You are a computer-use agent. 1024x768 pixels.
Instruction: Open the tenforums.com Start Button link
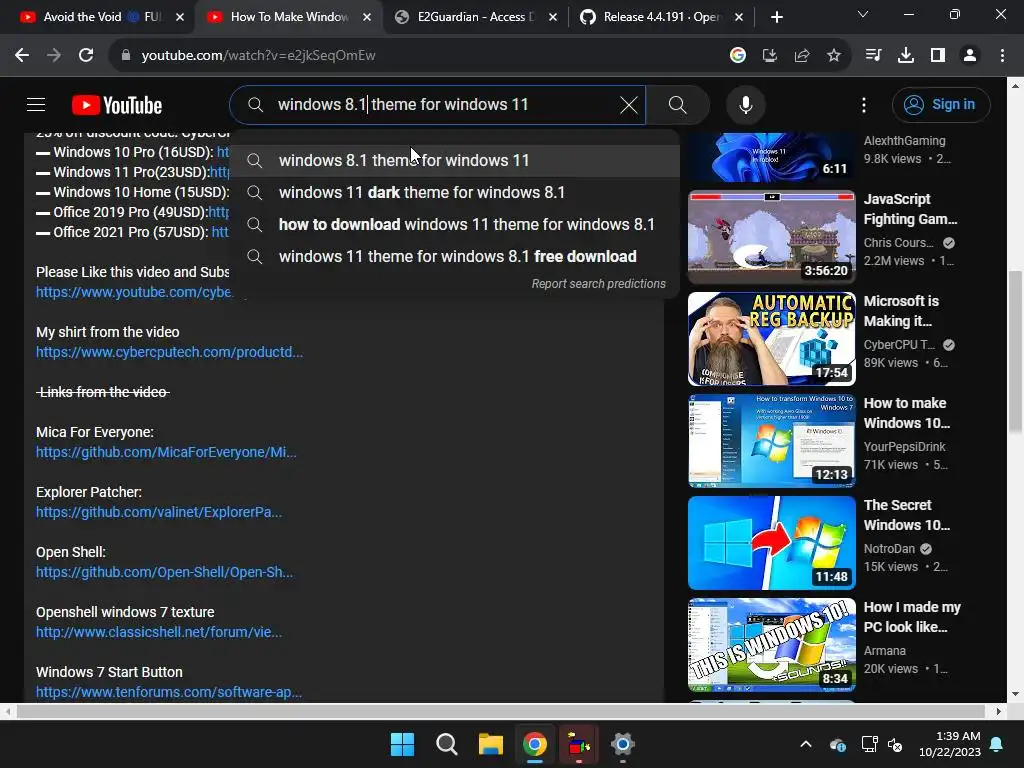click(x=168, y=692)
